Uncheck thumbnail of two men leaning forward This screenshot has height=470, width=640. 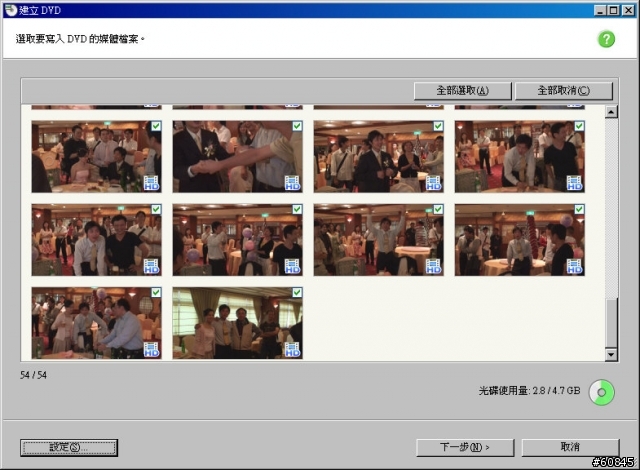(x=156, y=209)
